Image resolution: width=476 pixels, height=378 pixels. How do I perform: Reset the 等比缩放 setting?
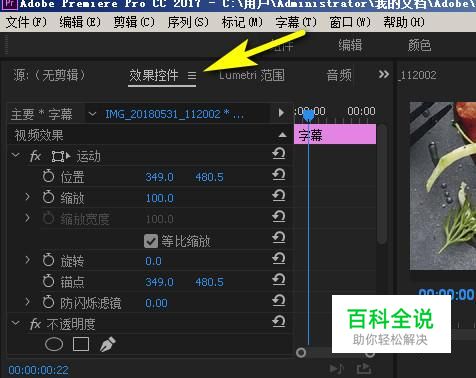click(x=279, y=238)
